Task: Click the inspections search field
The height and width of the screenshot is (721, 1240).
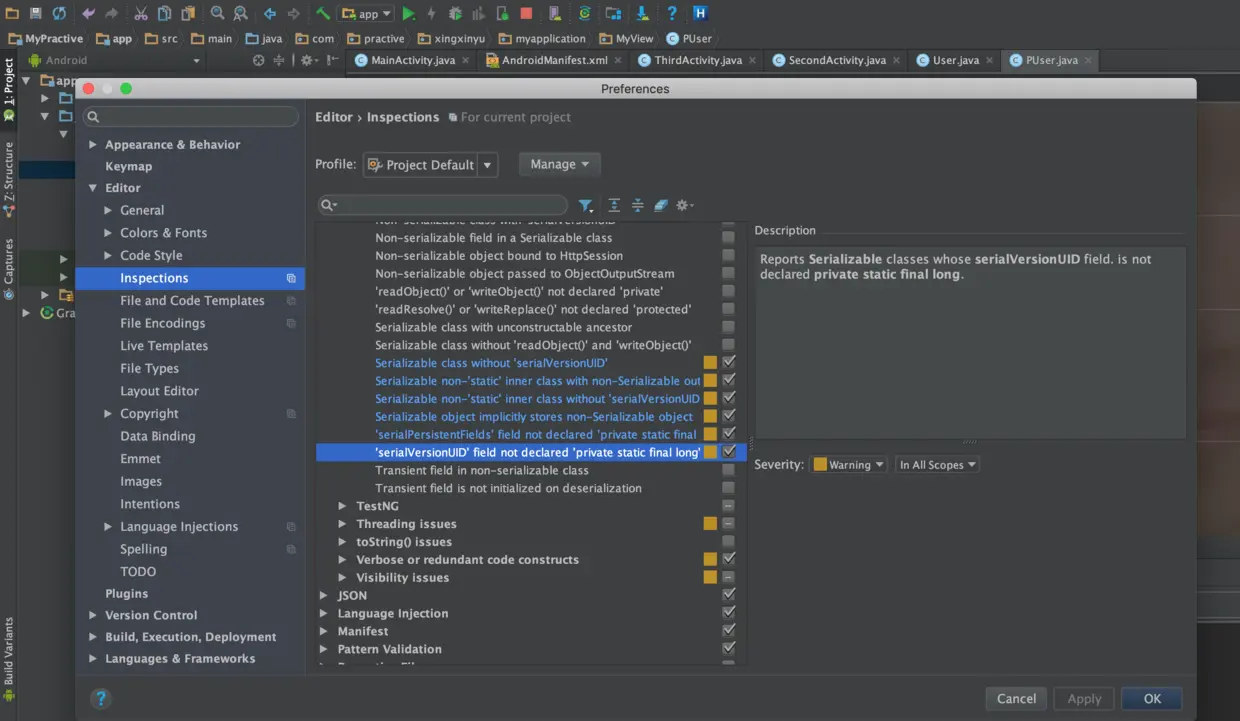Action: 443,205
